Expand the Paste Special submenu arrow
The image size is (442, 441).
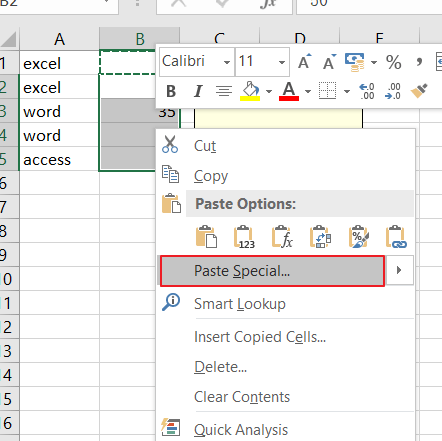(399, 270)
